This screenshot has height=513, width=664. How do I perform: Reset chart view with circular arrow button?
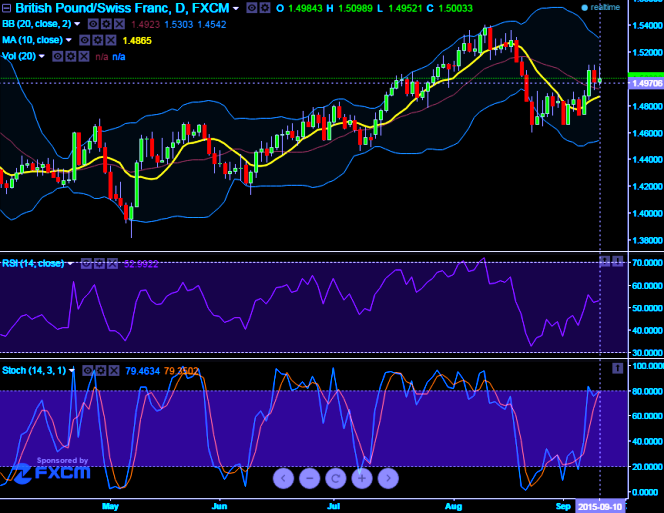(x=335, y=478)
